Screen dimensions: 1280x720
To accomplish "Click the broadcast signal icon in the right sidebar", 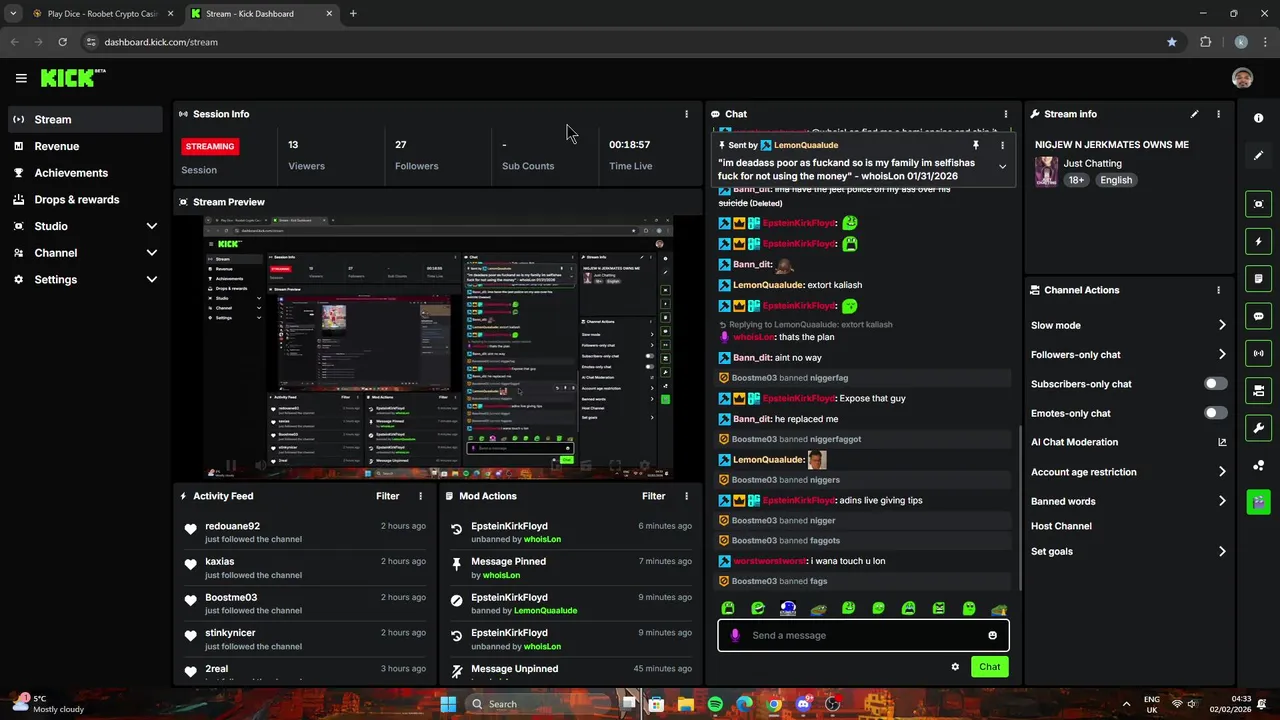I will (x=1258, y=353).
